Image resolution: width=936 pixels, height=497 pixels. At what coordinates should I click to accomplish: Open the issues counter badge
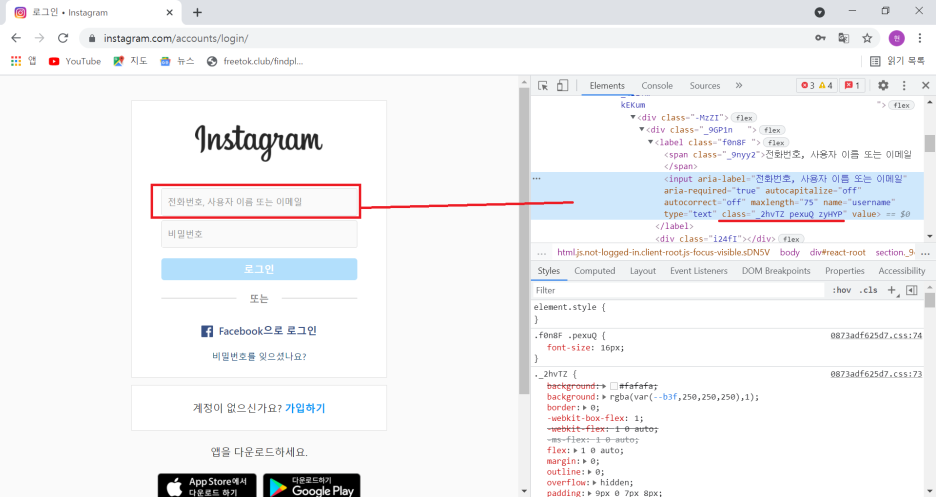tap(852, 85)
